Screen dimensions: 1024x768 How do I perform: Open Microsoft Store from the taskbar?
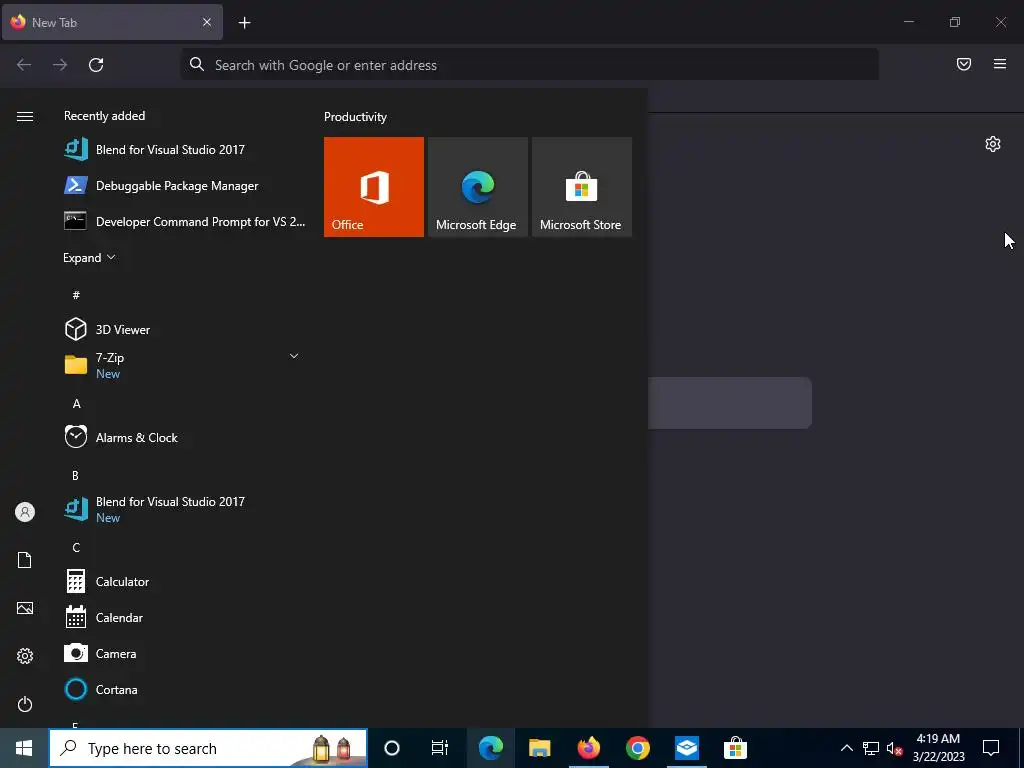(x=735, y=748)
